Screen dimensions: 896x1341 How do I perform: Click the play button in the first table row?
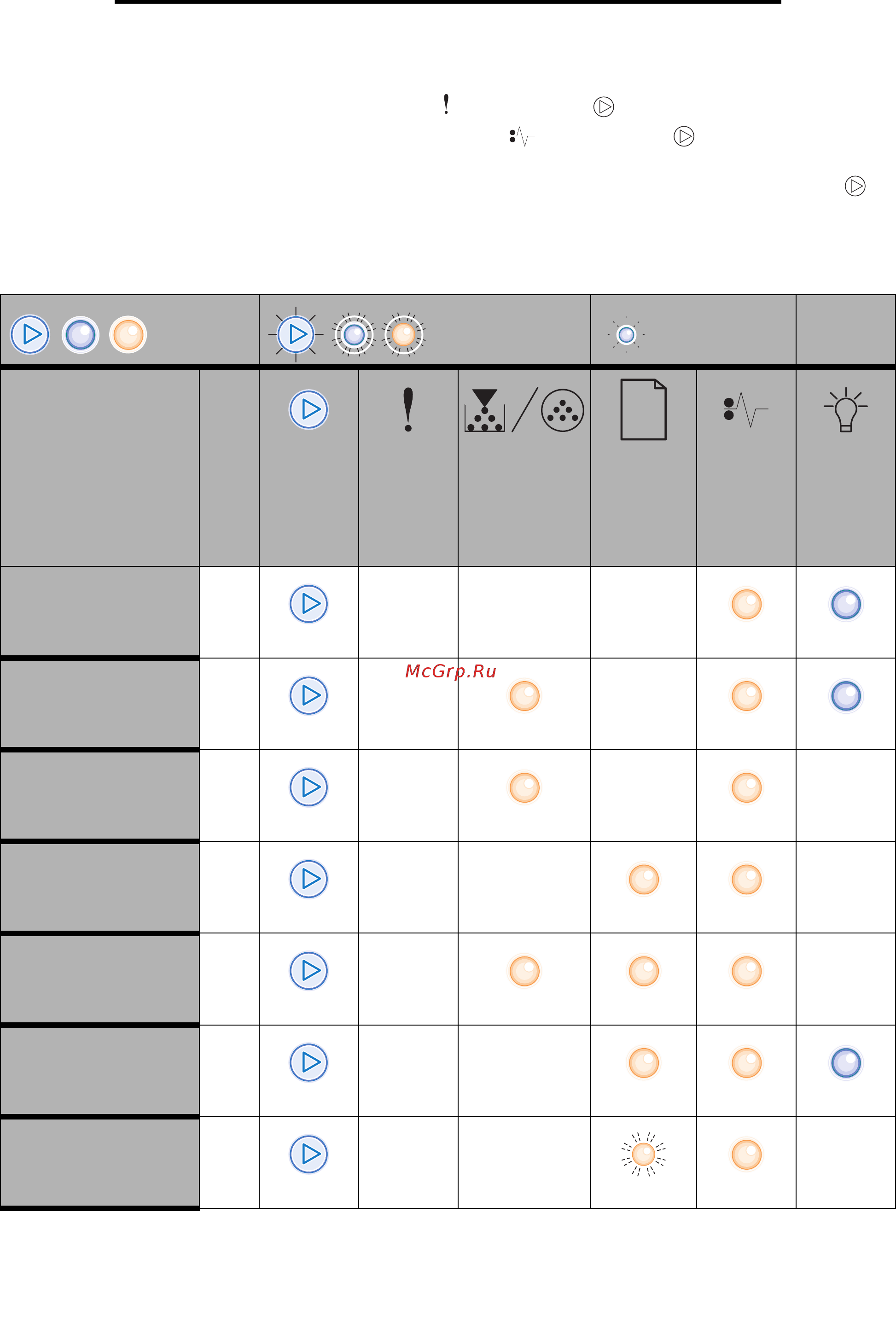pos(308,604)
